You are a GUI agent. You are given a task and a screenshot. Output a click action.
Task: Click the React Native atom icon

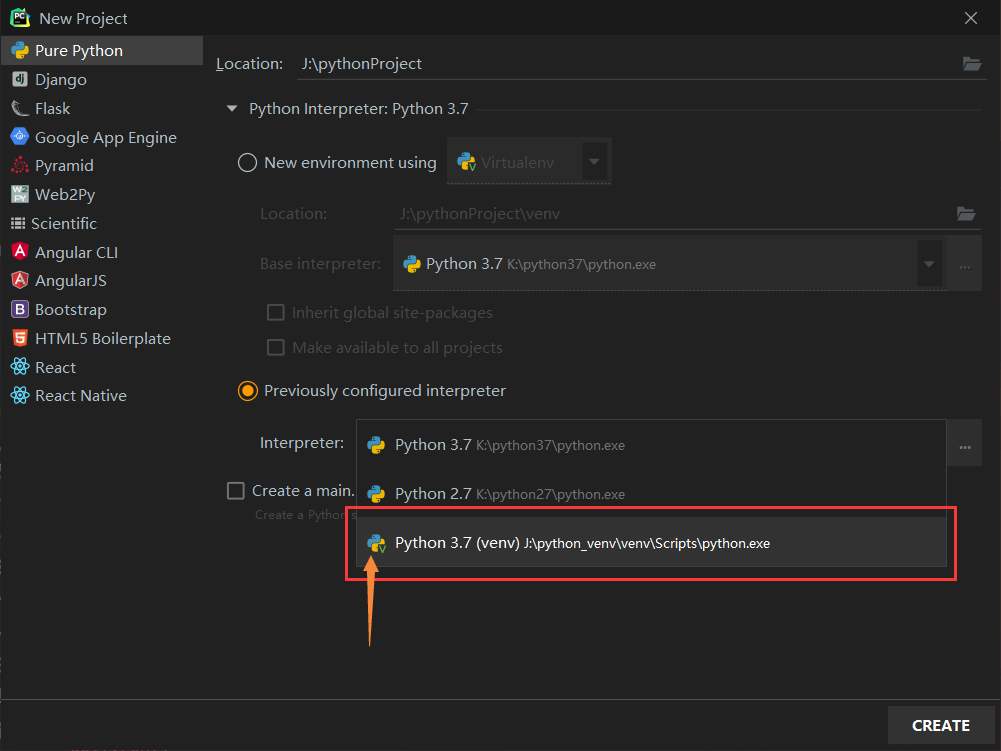click(x=20, y=395)
